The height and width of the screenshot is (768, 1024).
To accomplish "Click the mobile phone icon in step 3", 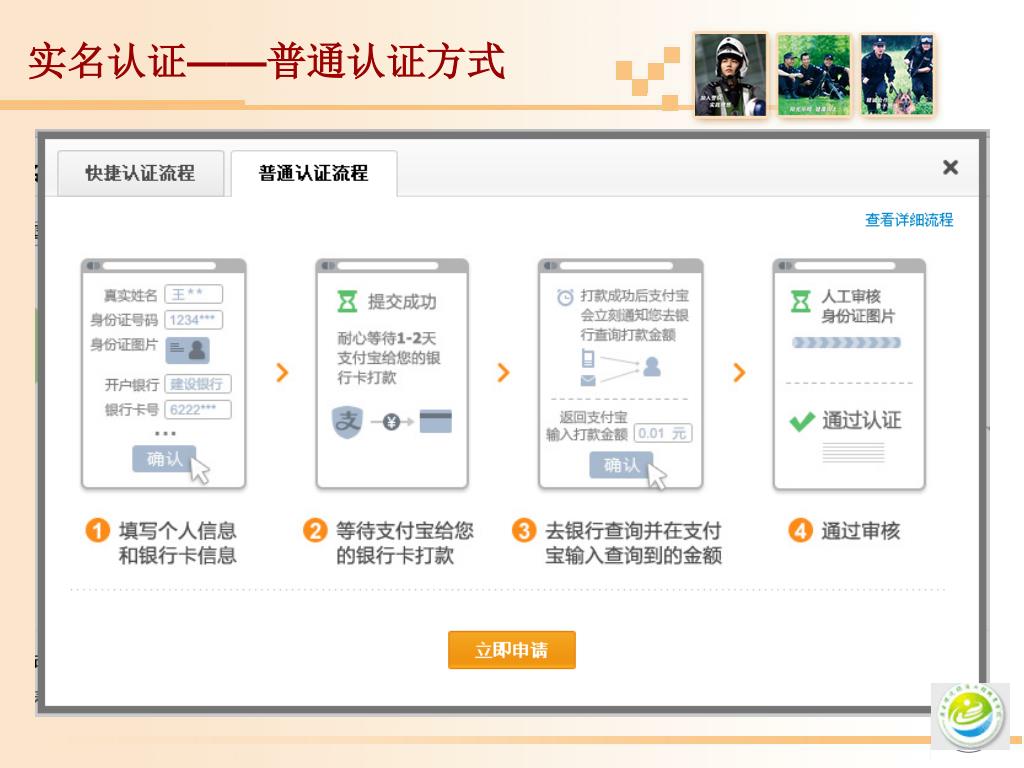I will (588, 358).
